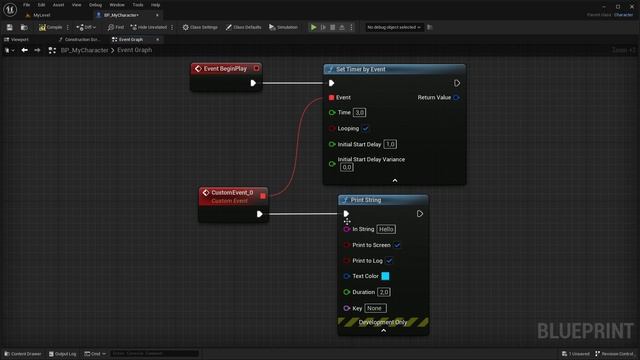Click the green Play button

click(x=313, y=27)
